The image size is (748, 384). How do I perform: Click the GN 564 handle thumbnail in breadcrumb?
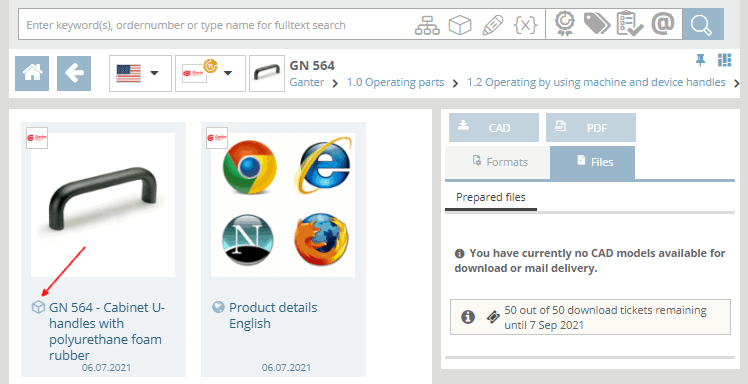(x=267, y=73)
